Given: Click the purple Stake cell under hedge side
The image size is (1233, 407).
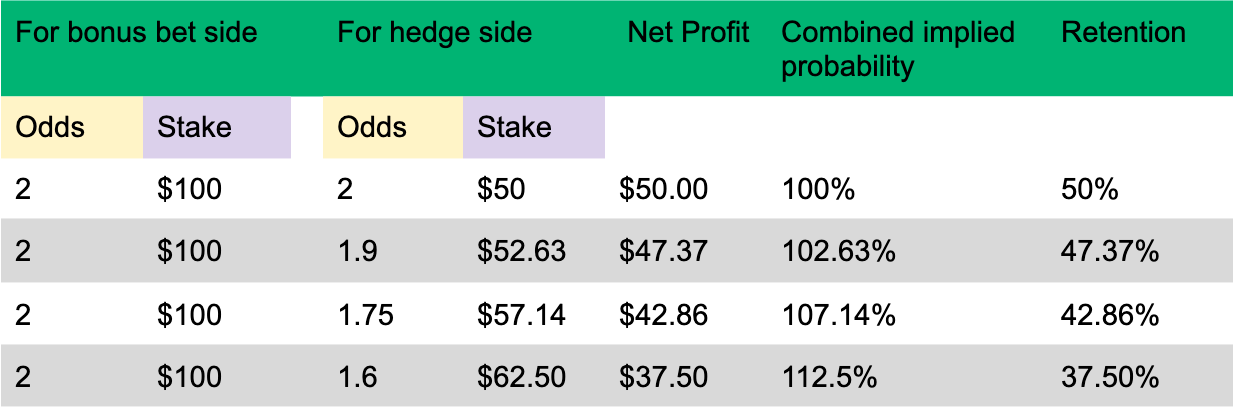Looking at the screenshot, I should click(x=514, y=127).
